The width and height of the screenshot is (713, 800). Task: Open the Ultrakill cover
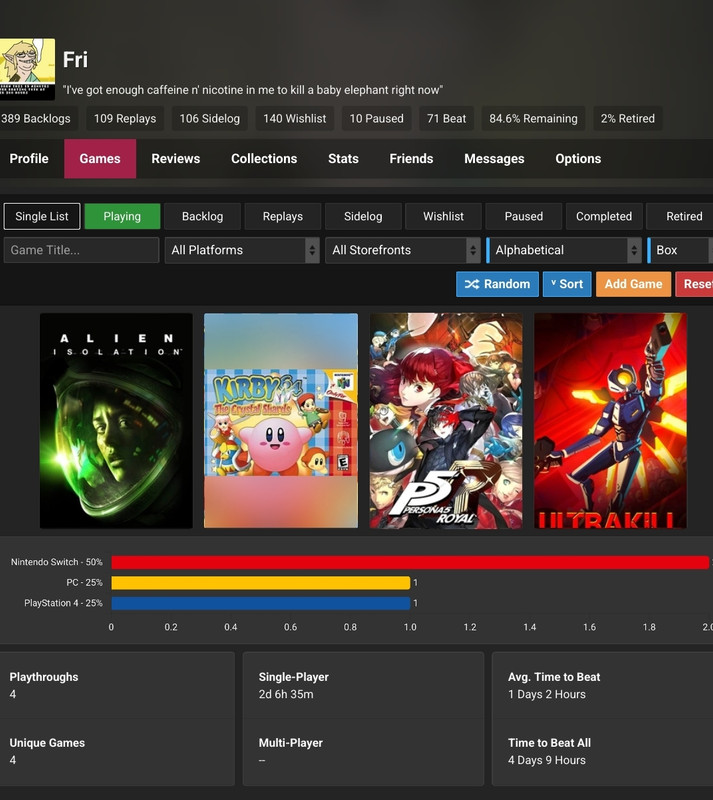(x=610, y=420)
